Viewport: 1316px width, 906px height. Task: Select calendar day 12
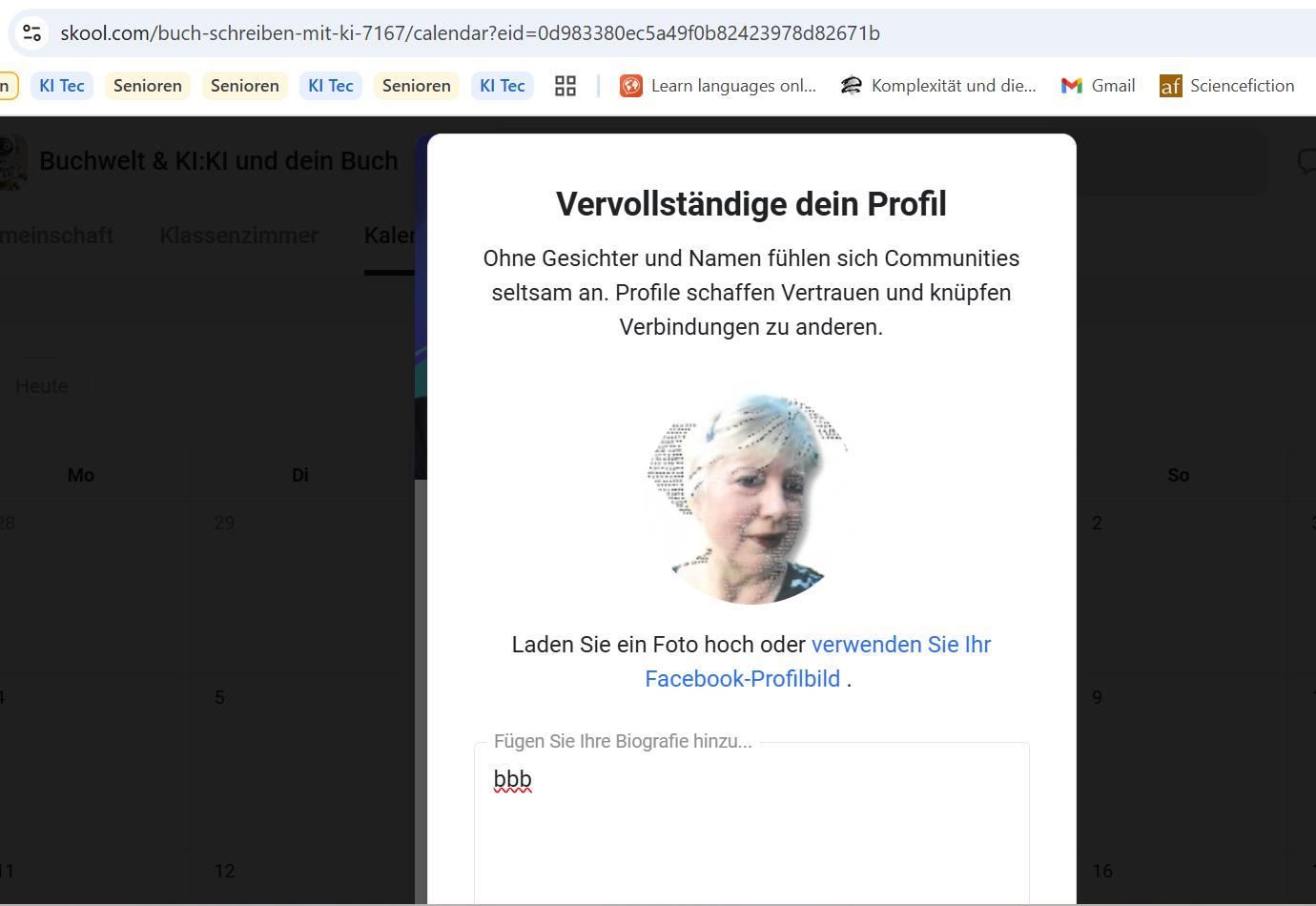(224, 871)
